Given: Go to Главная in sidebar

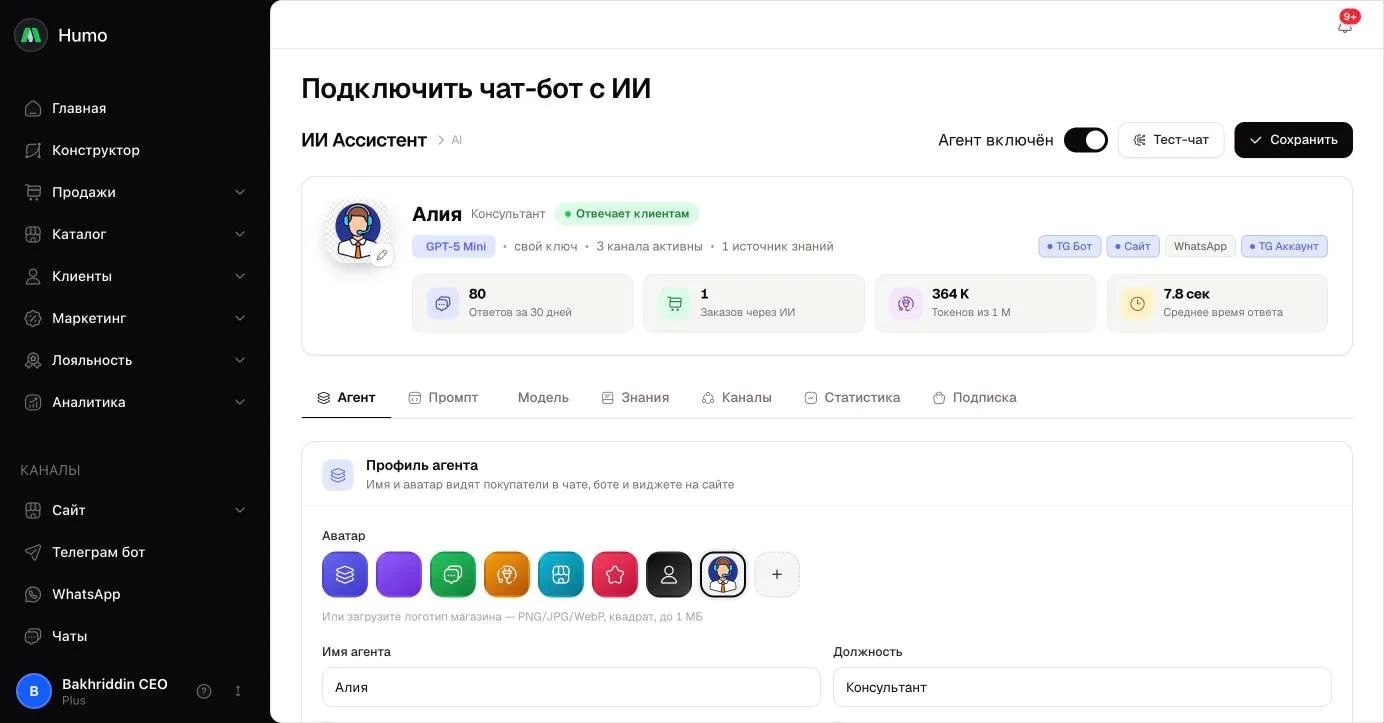Looking at the screenshot, I should [x=135, y=108].
